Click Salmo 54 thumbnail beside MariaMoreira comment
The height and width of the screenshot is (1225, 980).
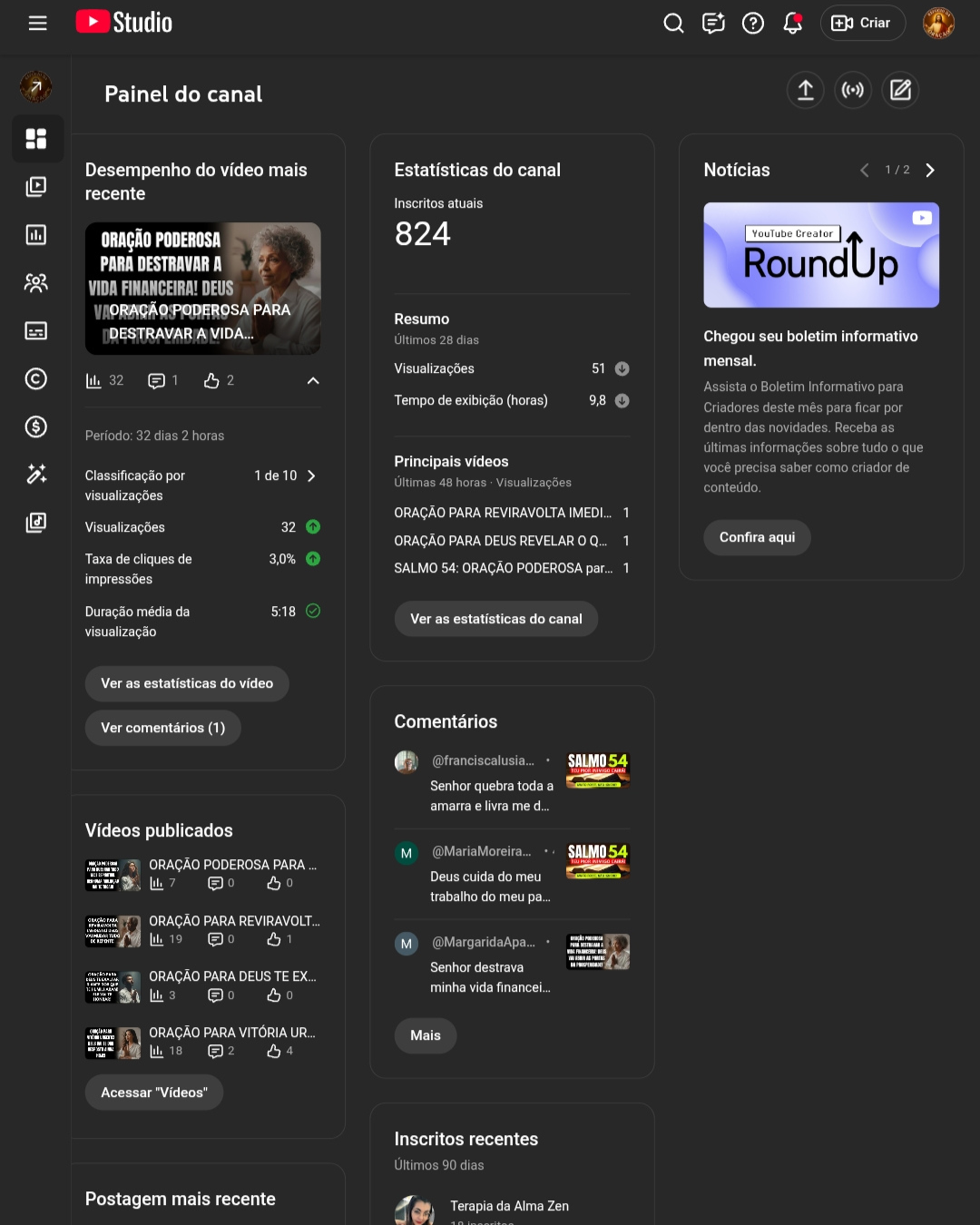(598, 861)
